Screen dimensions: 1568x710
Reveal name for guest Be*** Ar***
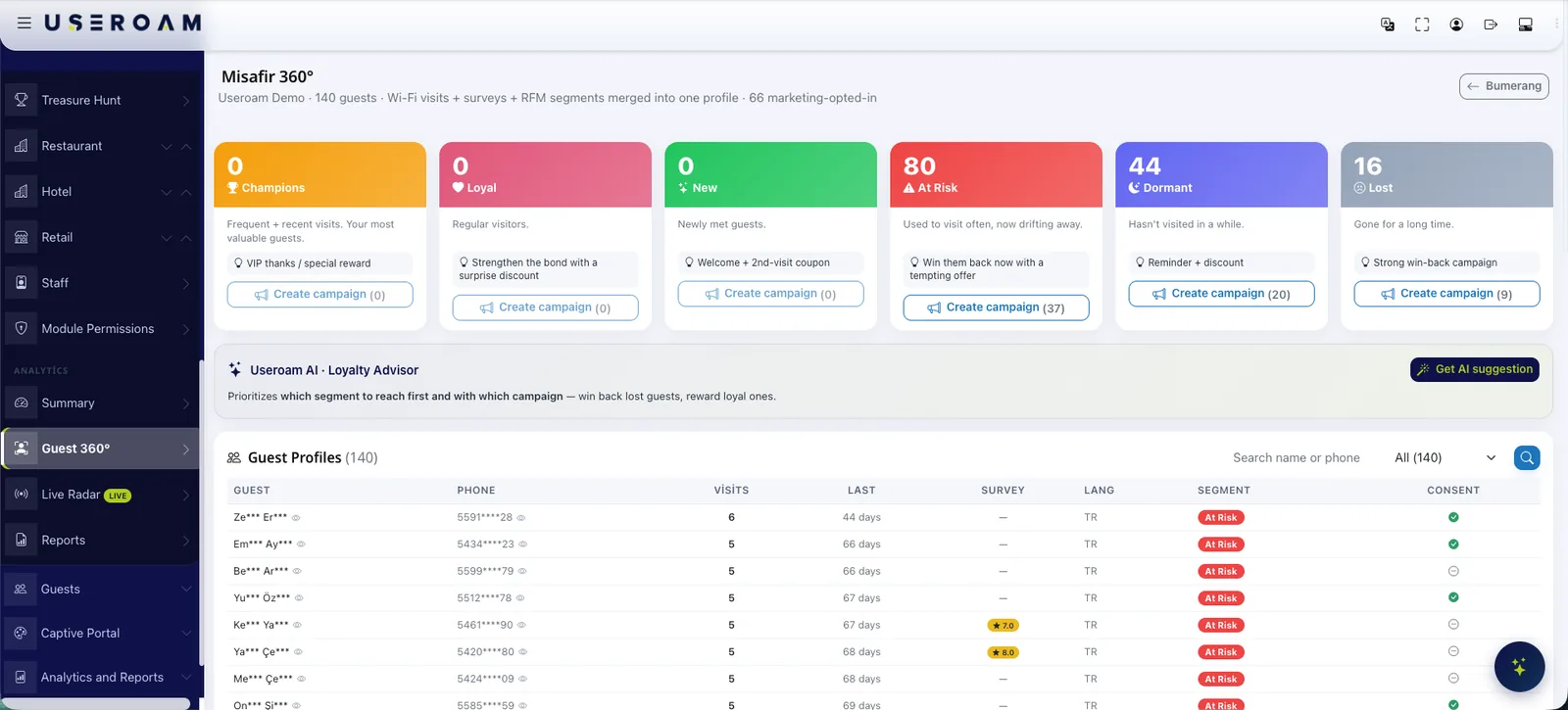pyautogui.click(x=297, y=571)
